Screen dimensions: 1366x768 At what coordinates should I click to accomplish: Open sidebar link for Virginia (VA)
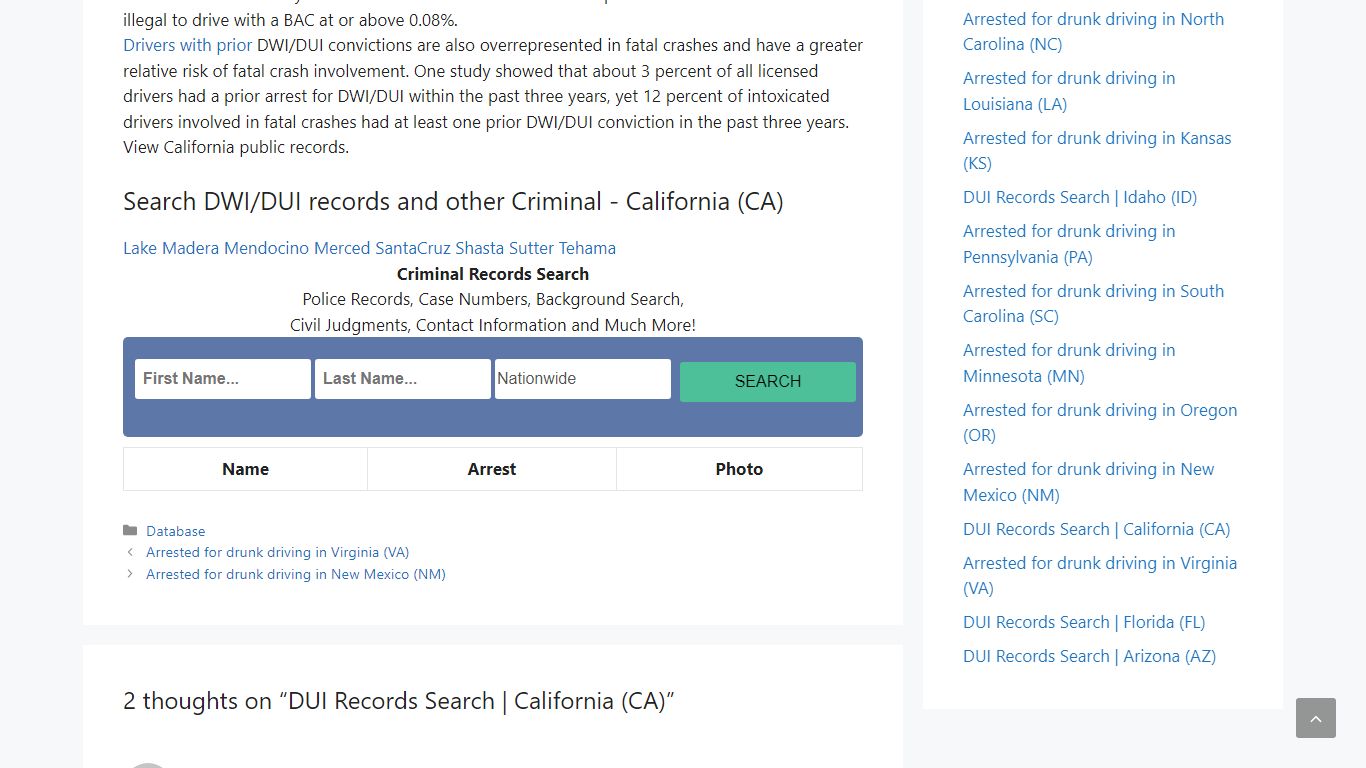pyautogui.click(x=1100, y=575)
